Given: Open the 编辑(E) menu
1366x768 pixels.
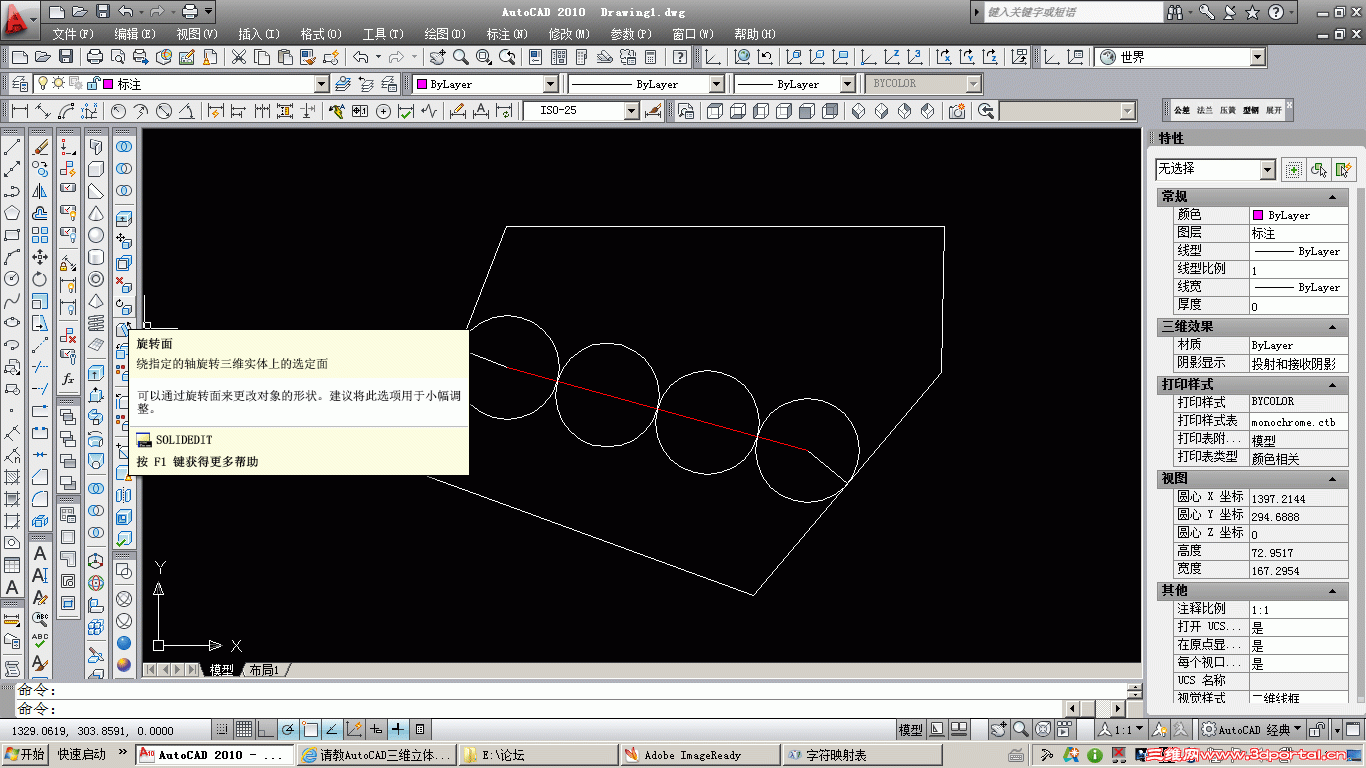Looking at the screenshot, I should (134, 34).
